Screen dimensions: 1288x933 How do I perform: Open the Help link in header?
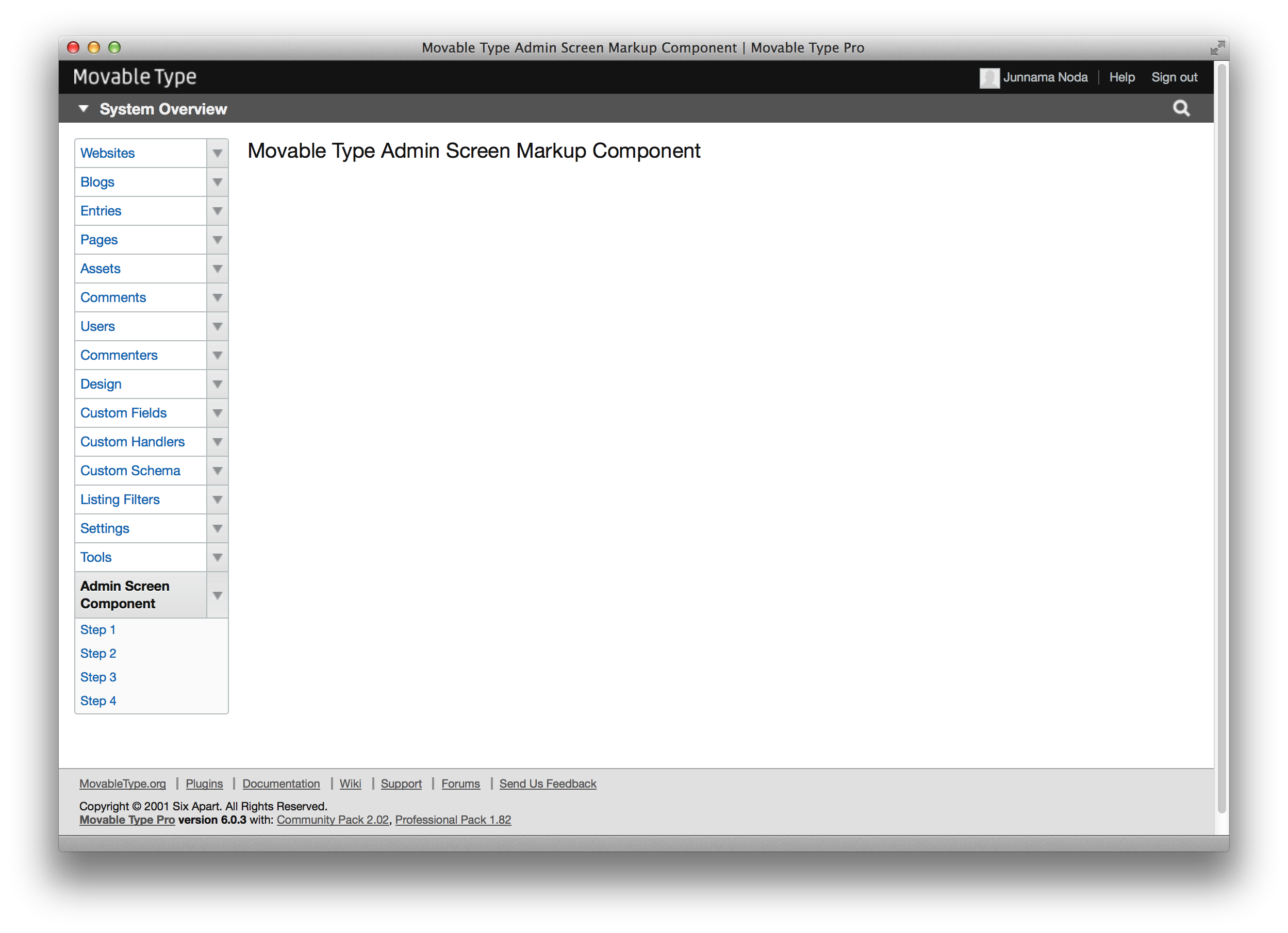tap(1121, 77)
